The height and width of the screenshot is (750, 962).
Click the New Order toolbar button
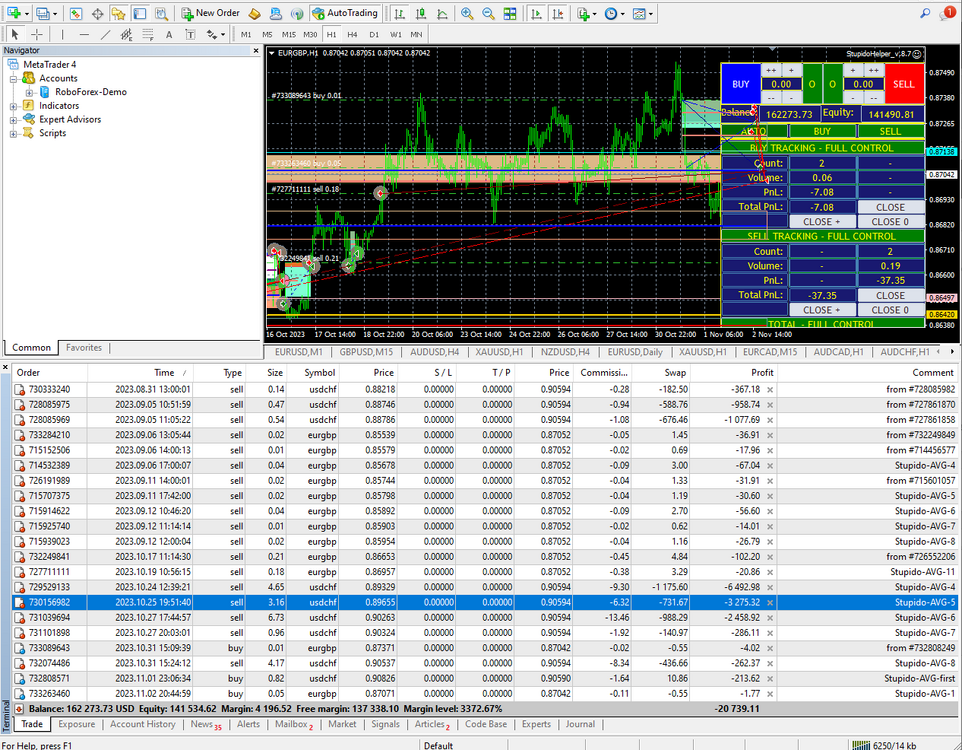point(210,13)
